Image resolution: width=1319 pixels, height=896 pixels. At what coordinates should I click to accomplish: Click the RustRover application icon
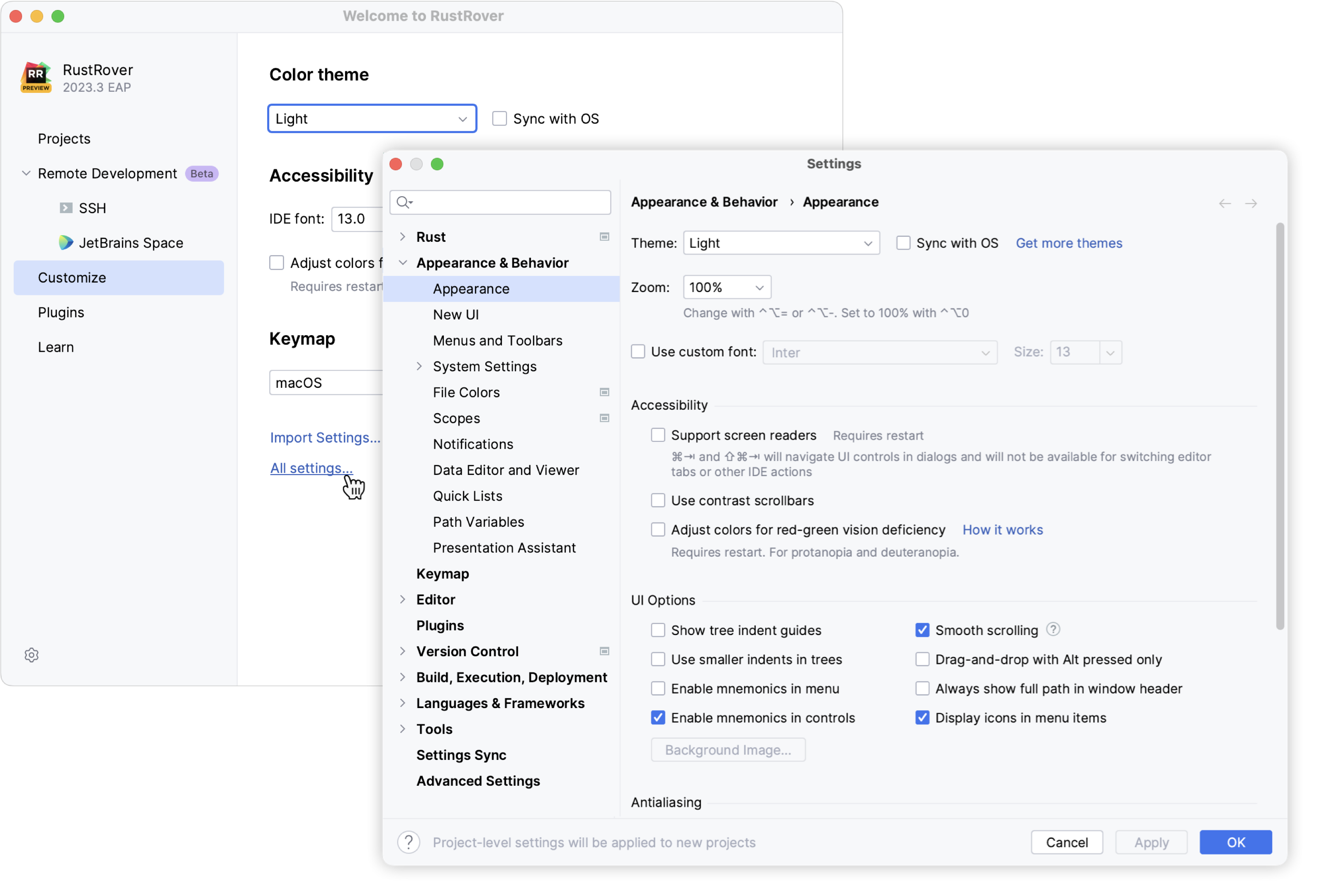click(35, 78)
